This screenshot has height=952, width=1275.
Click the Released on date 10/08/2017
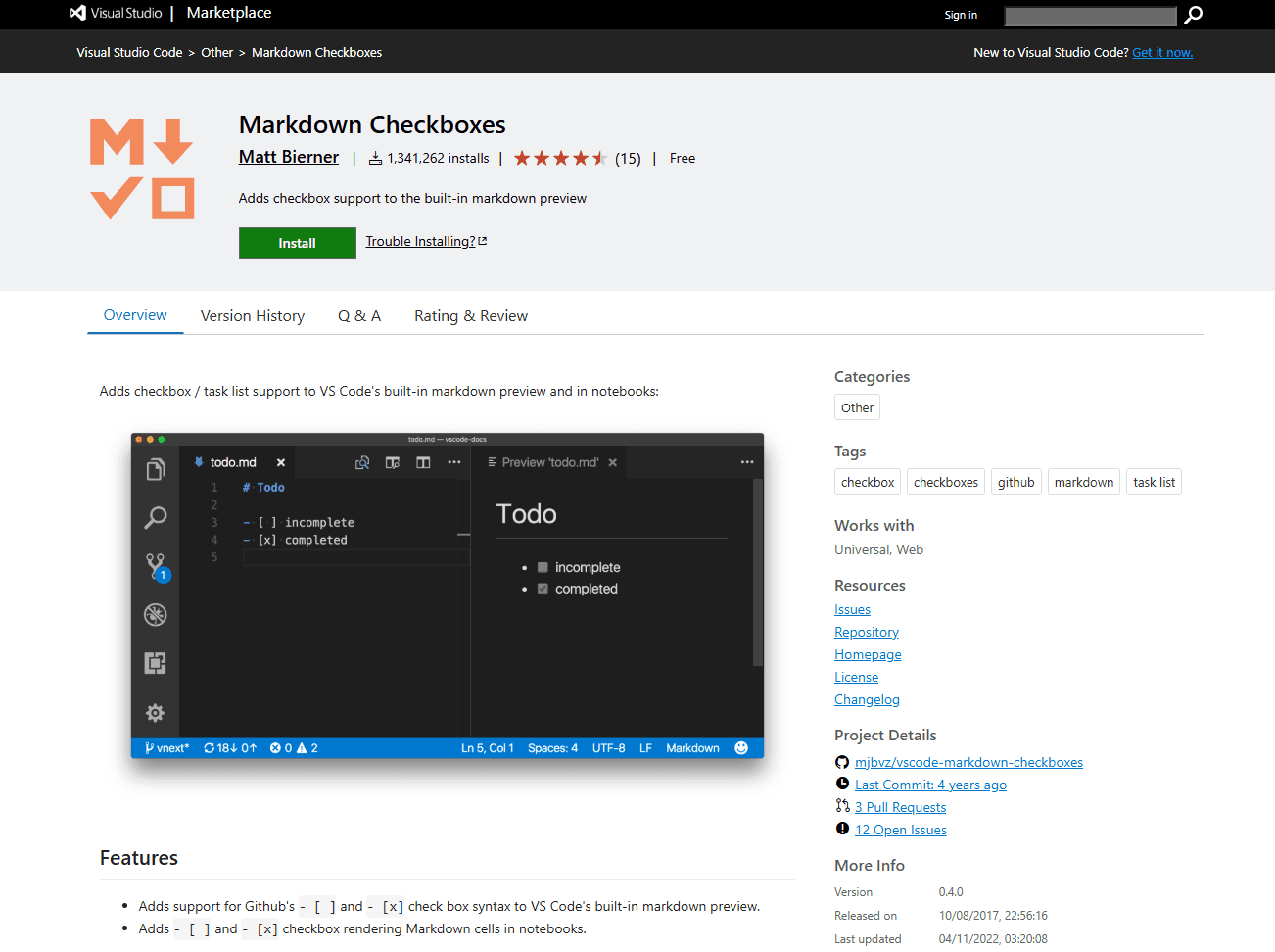pos(993,916)
